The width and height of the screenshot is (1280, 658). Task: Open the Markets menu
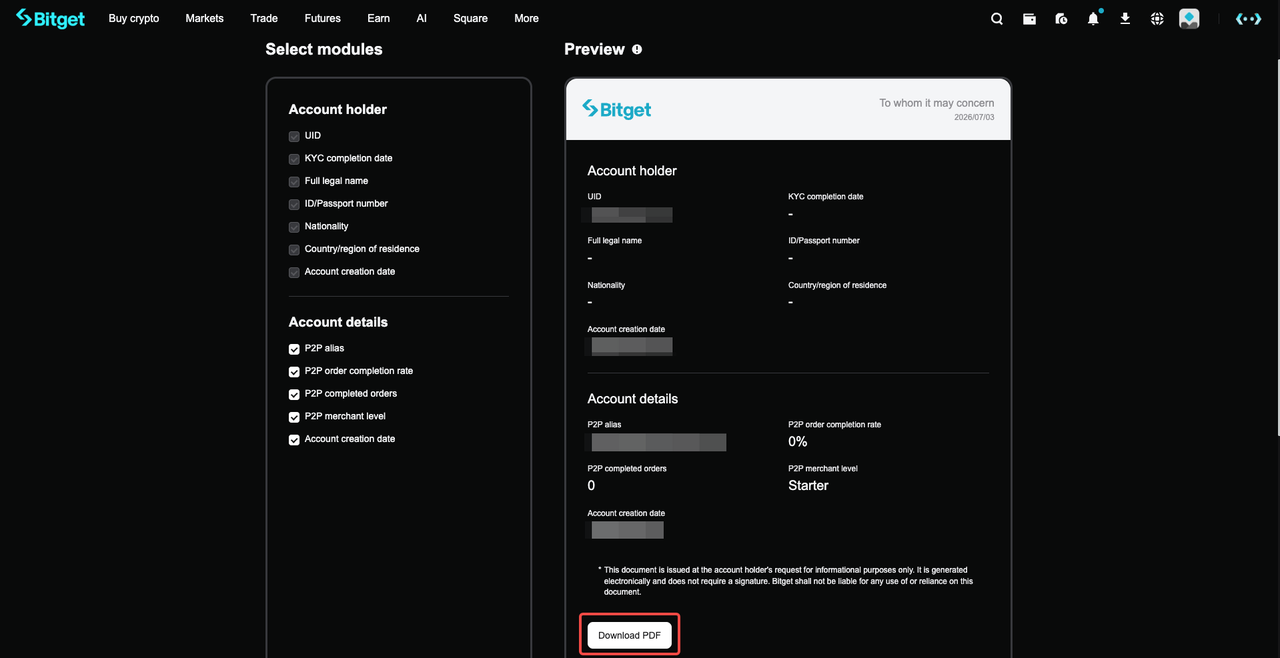pyautogui.click(x=205, y=18)
